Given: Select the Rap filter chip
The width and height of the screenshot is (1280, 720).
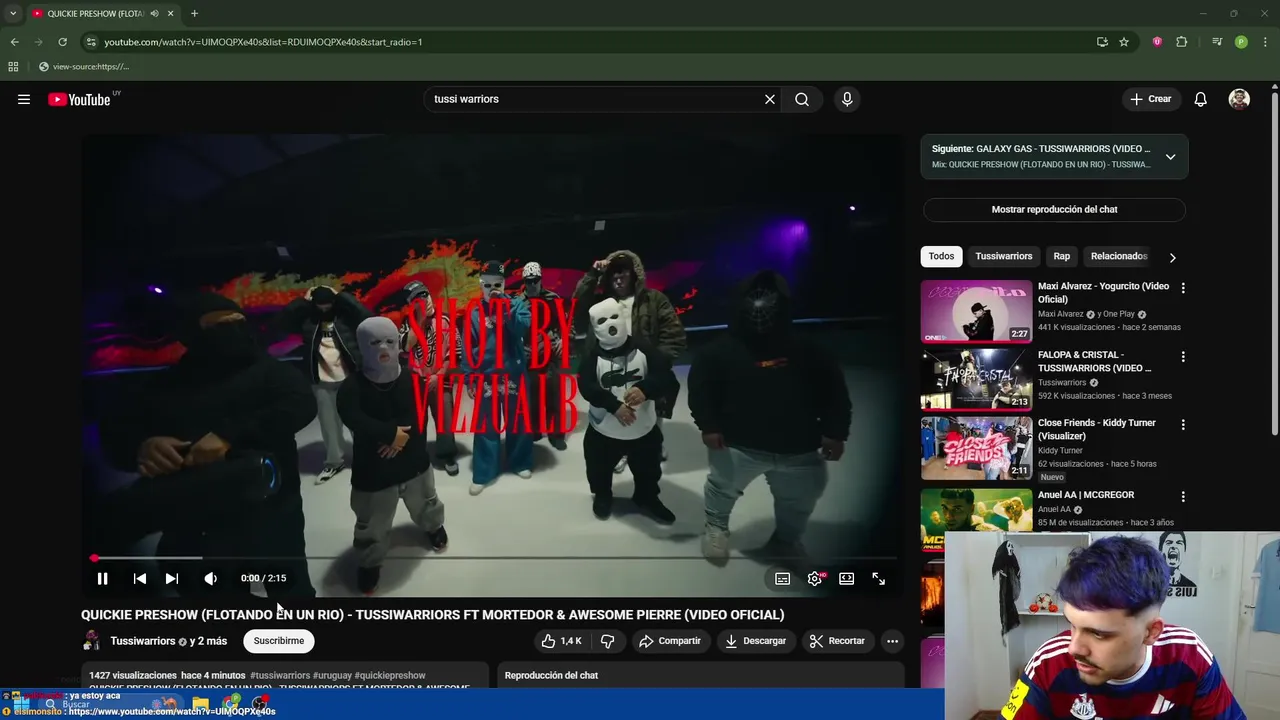Looking at the screenshot, I should [x=1062, y=256].
